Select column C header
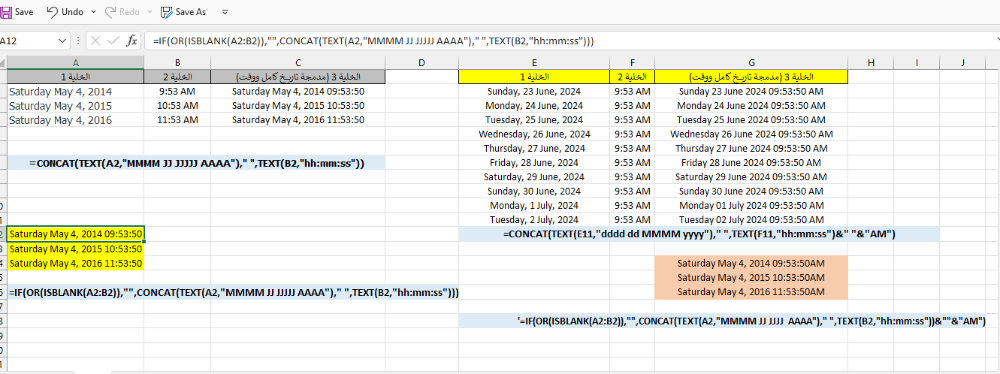The image size is (1000, 374). (x=298, y=63)
